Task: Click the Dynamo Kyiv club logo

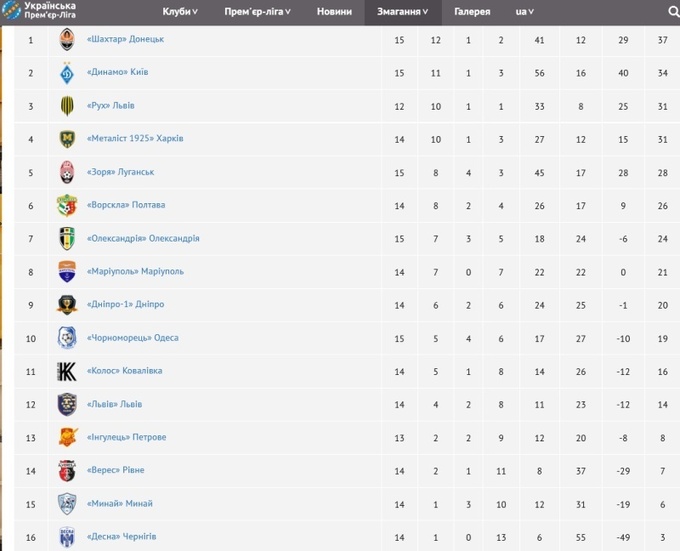Action: click(67, 73)
